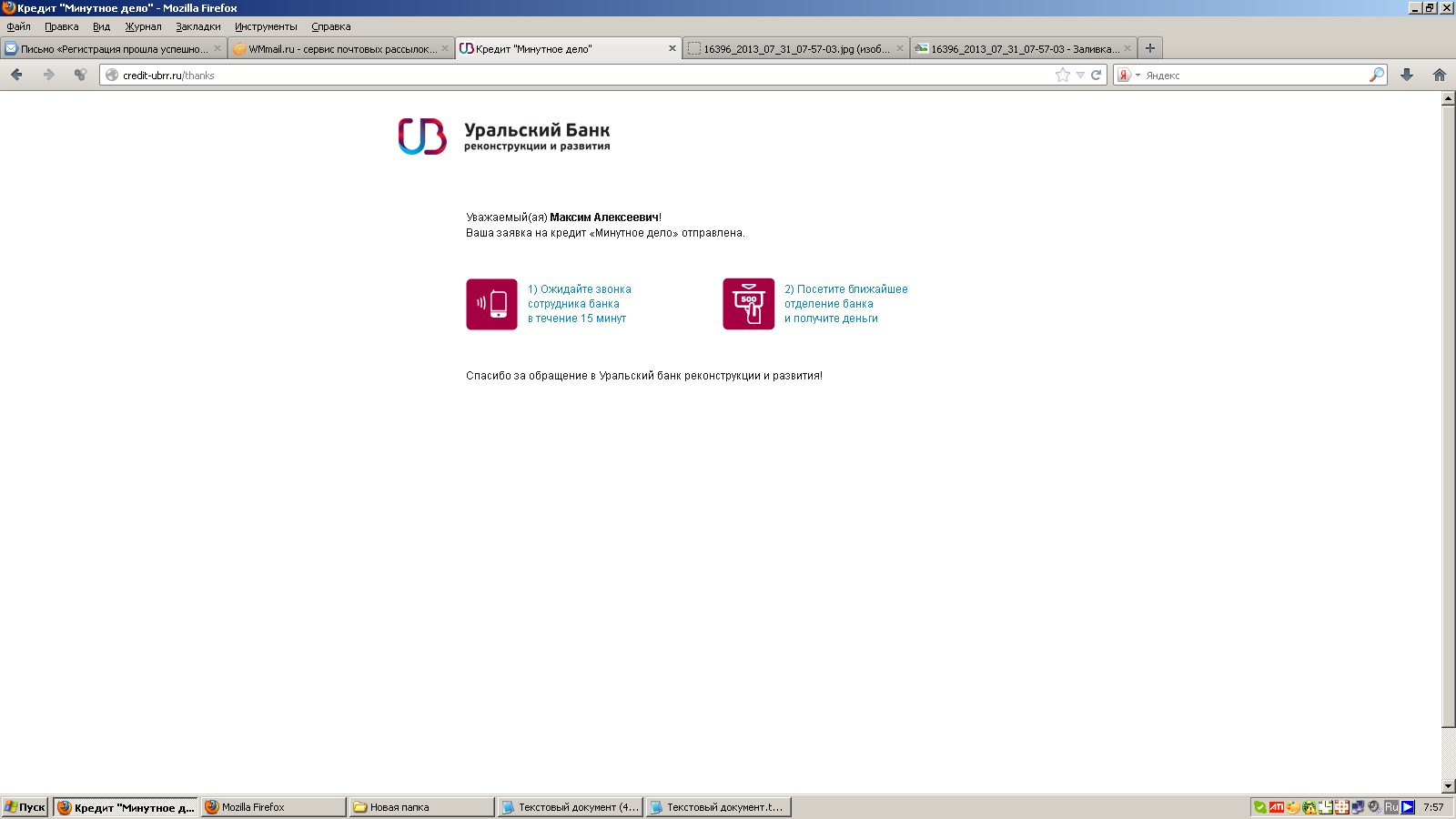Click the blue play arrow tray icon
Screen dimensions: 1456x819
click(1408, 807)
